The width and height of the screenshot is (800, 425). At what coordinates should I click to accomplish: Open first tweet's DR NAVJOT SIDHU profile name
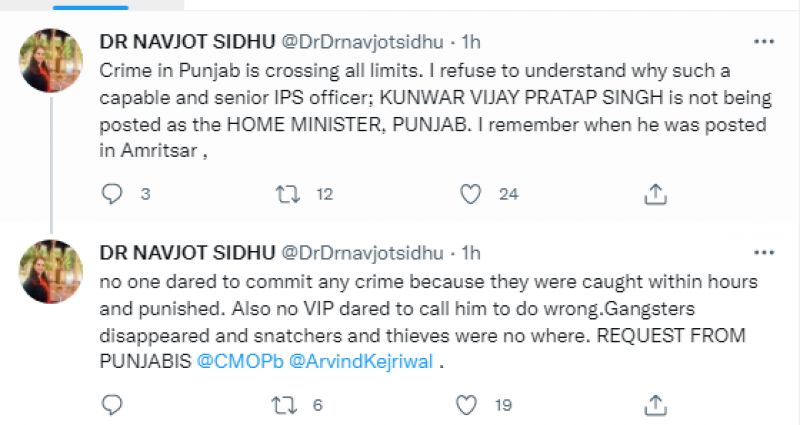click(188, 42)
